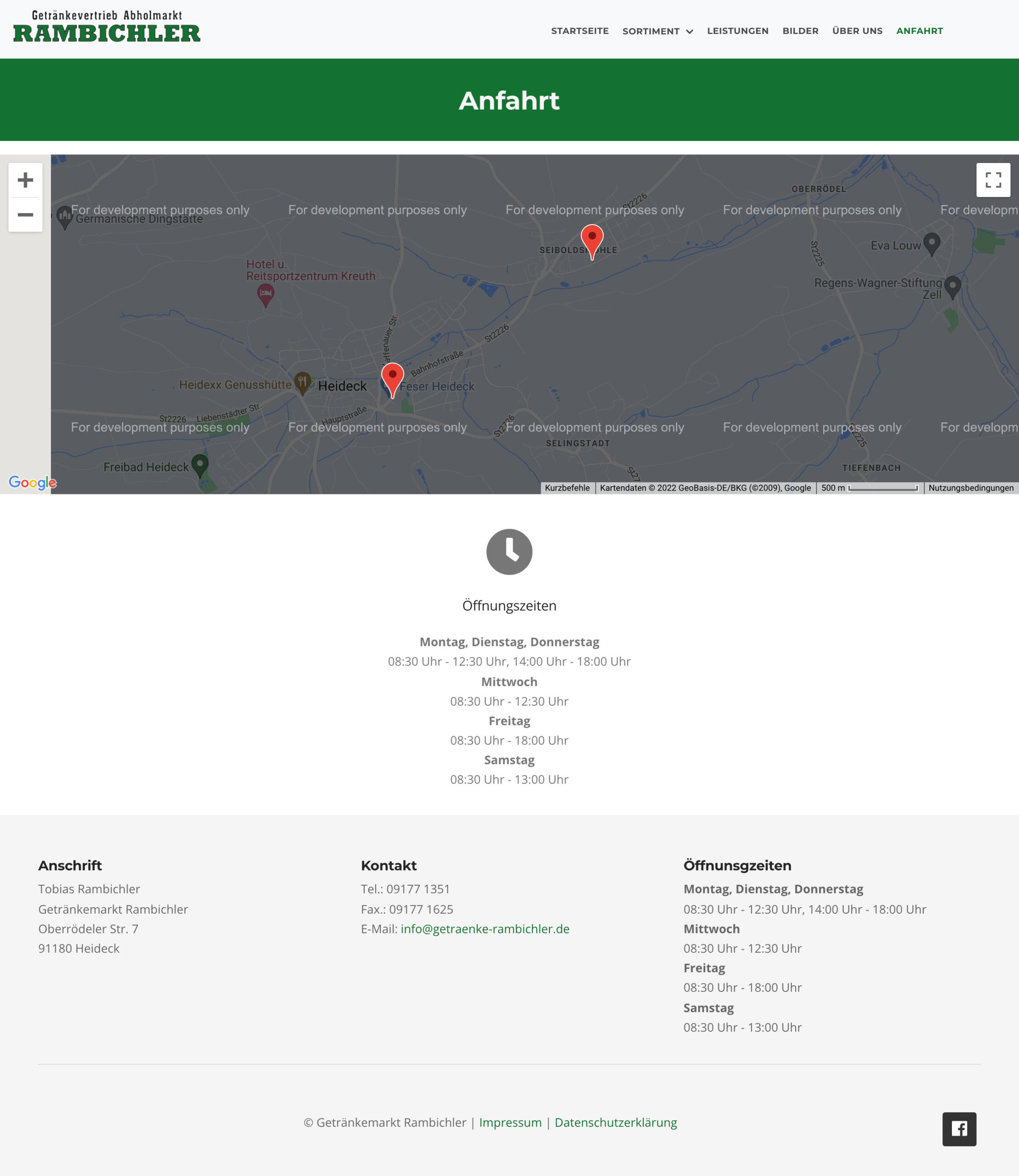Select the Freibad Heideck map pin
The height and width of the screenshot is (1176, 1019).
pyautogui.click(x=199, y=466)
